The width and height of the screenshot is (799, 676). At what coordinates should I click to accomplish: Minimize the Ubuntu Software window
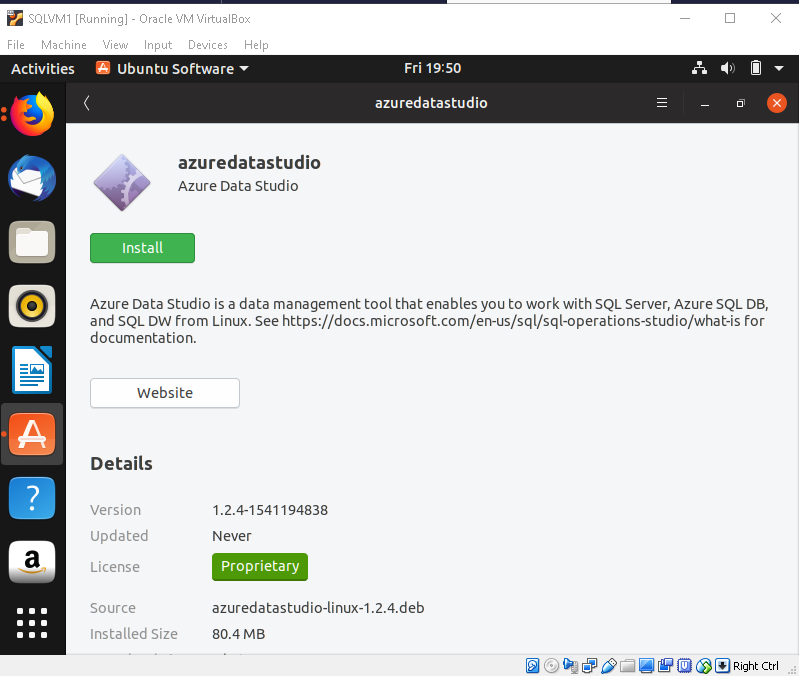[x=705, y=103]
